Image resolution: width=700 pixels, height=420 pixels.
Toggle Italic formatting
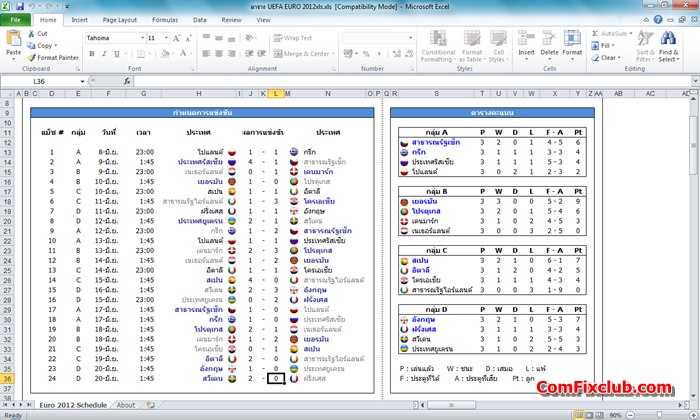click(104, 54)
